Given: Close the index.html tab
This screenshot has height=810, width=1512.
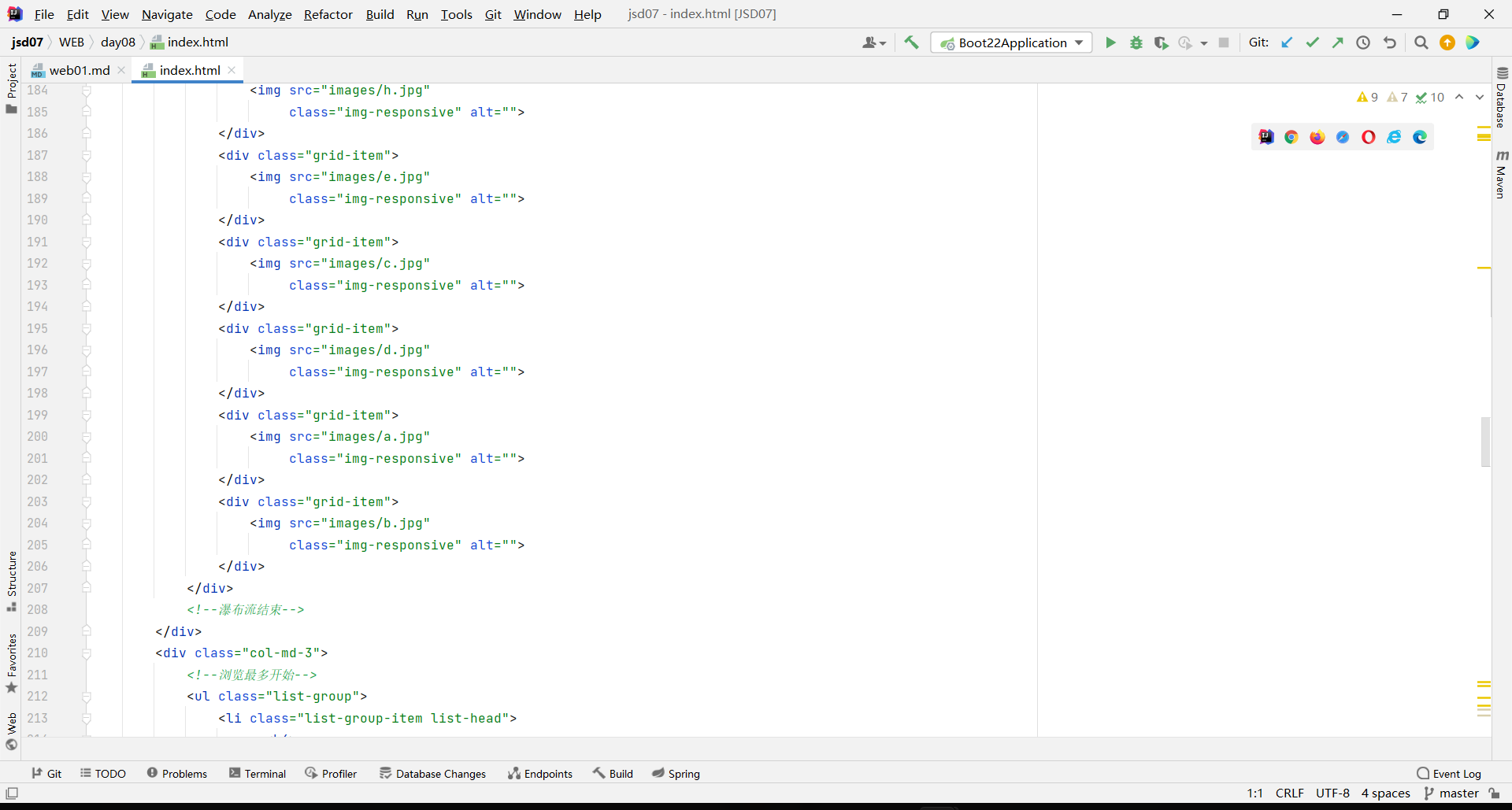Looking at the screenshot, I should click(232, 70).
